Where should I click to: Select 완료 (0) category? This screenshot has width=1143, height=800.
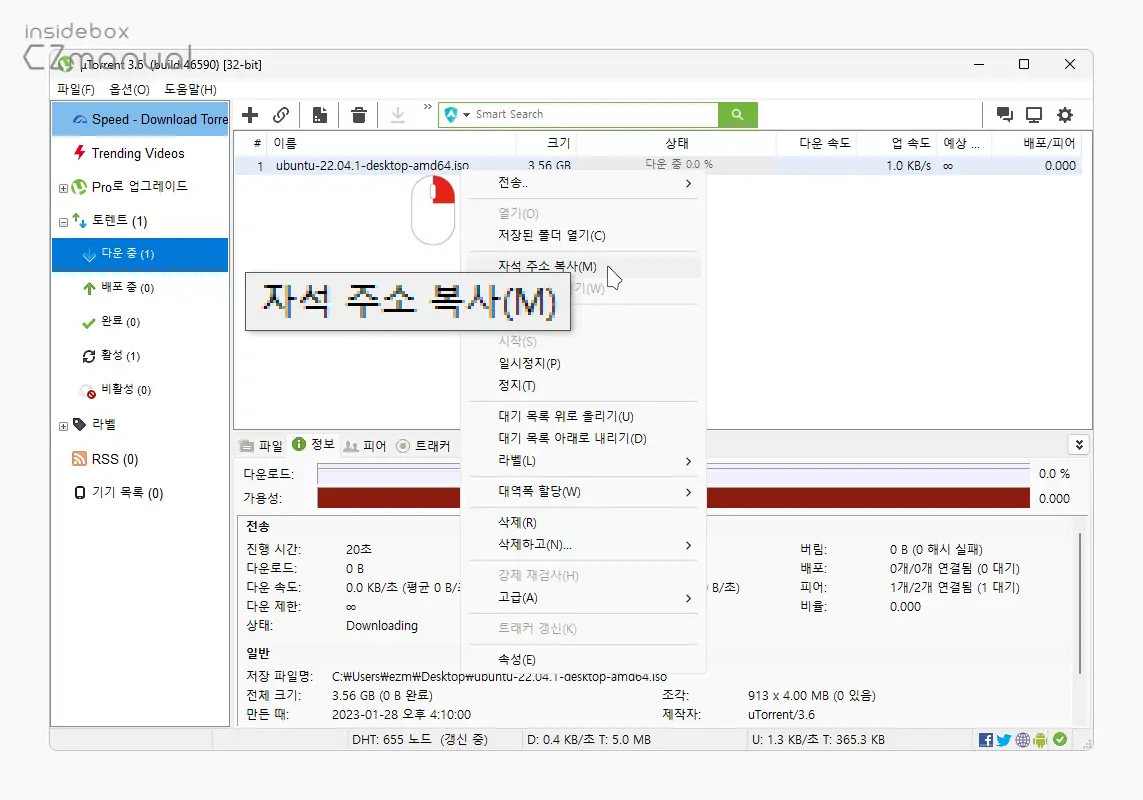(x=120, y=322)
